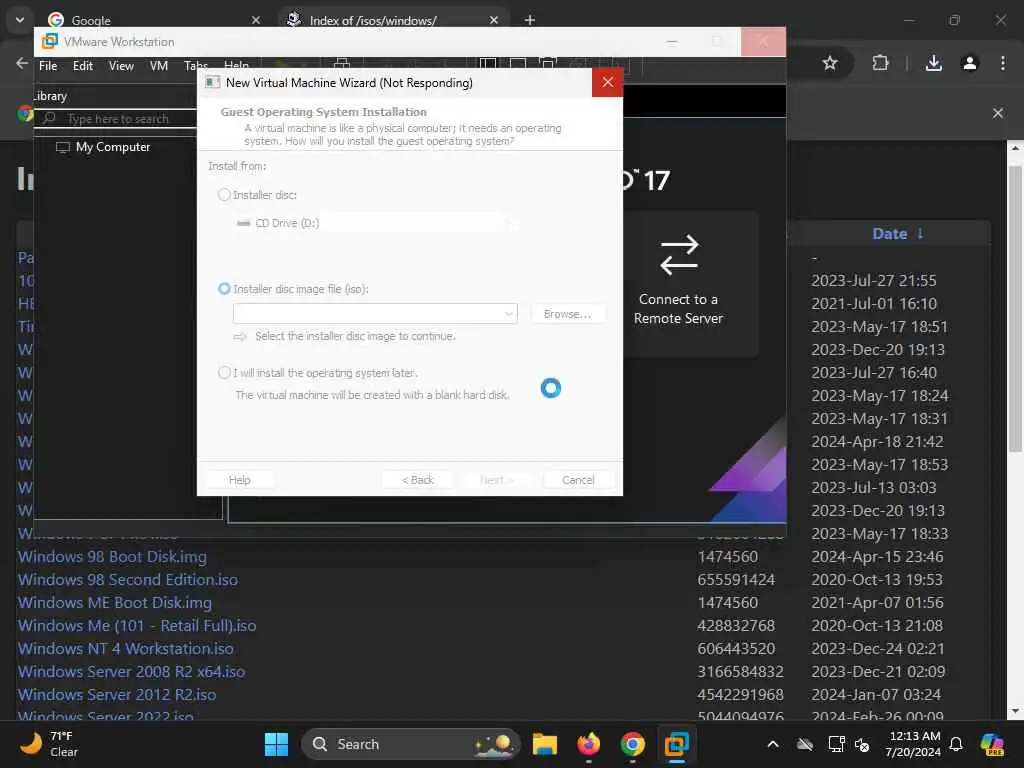Open the VMware VM menu
Viewport: 1024px width, 768px height.
point(159,66)
